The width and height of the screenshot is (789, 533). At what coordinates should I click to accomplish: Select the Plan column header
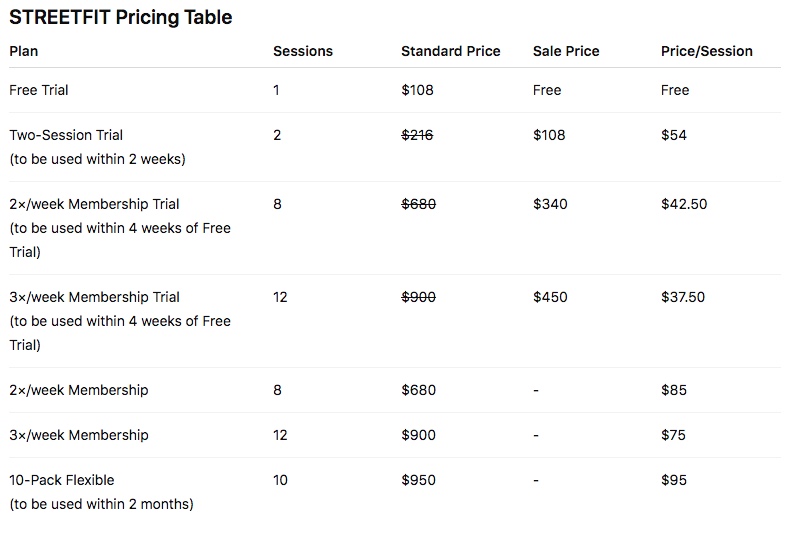24,51
